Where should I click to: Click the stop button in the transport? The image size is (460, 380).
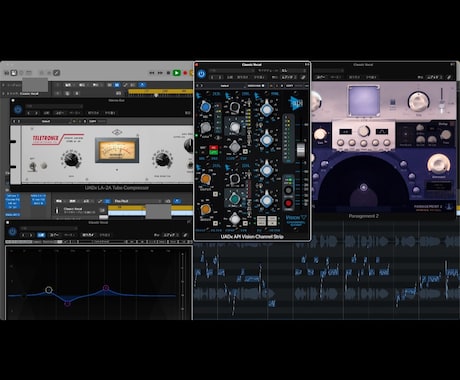point(168,73)
